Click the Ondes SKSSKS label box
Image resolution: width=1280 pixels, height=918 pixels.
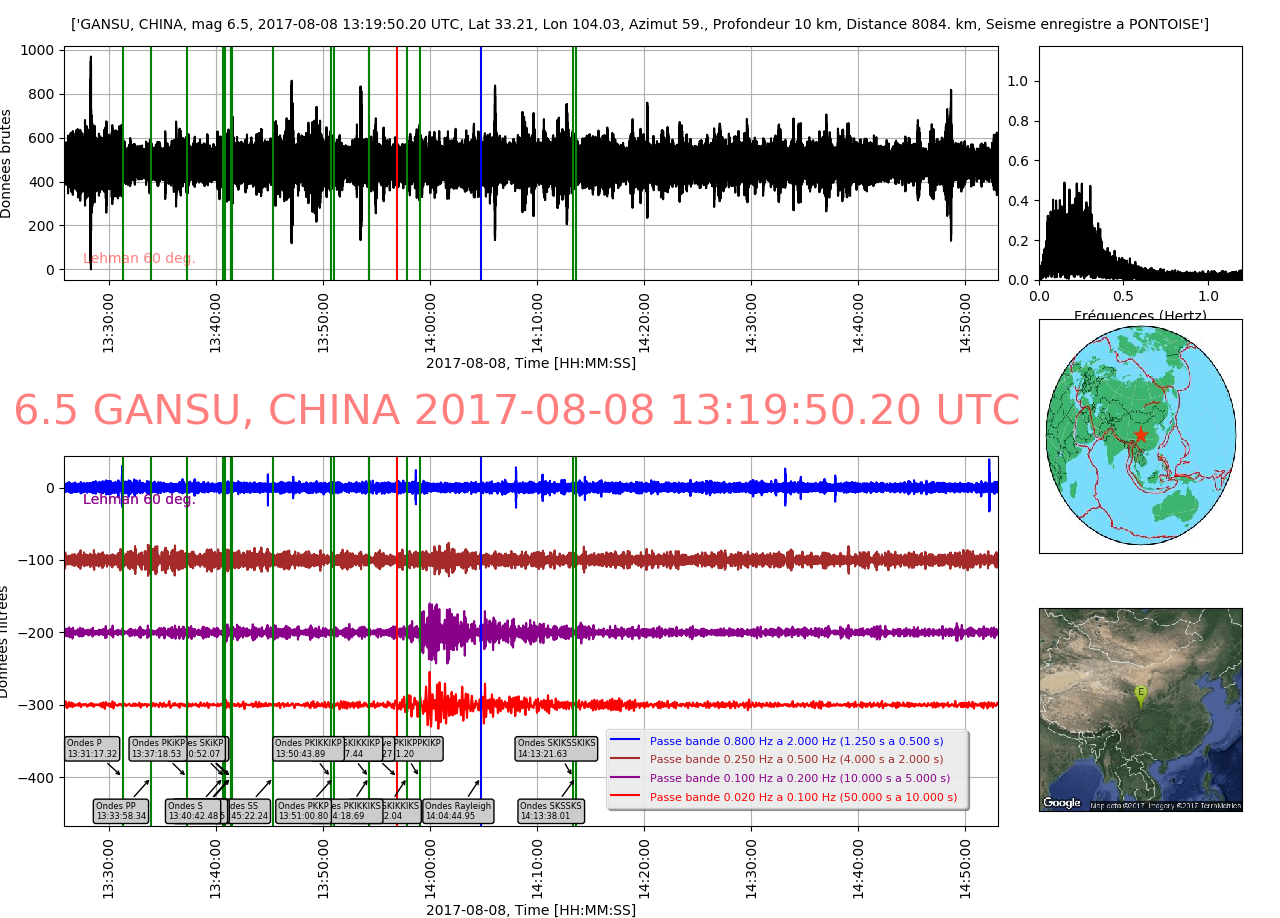[551, 811]
